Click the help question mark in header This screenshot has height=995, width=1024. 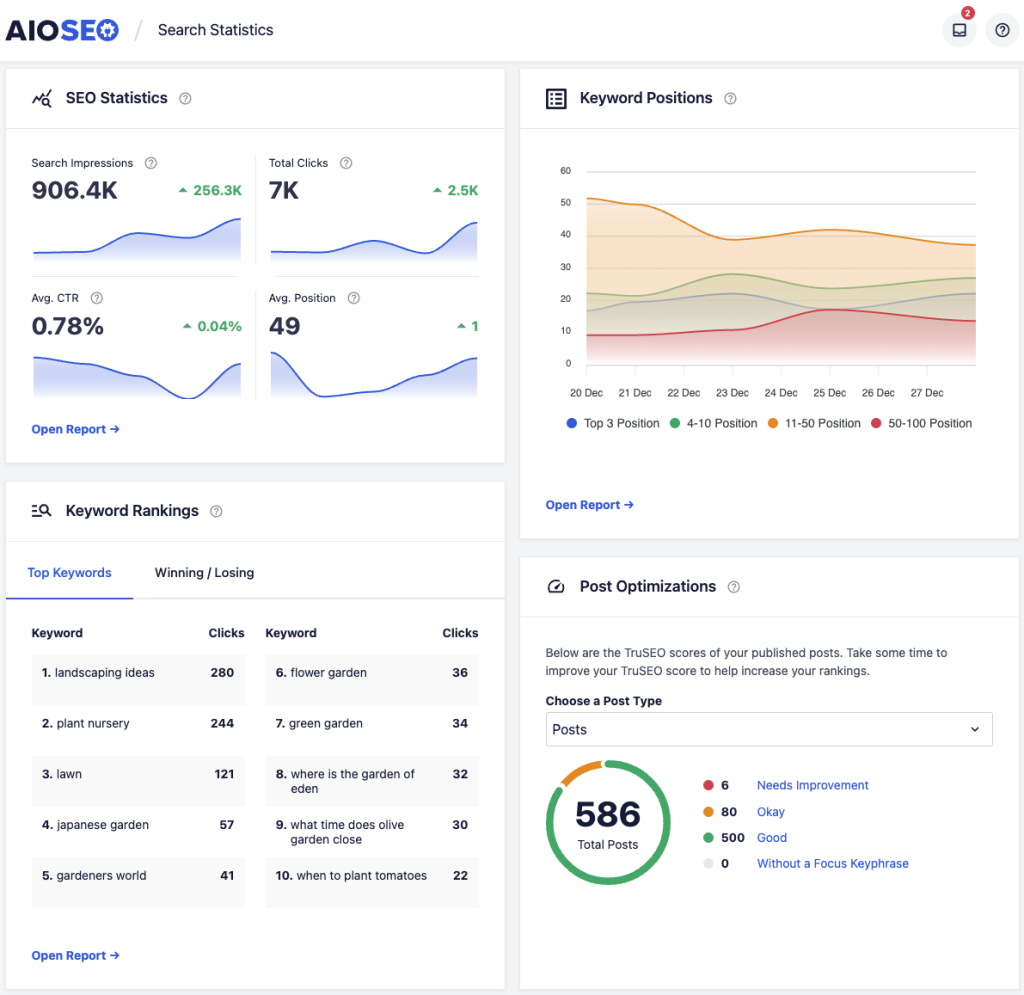pos(1002,30)
